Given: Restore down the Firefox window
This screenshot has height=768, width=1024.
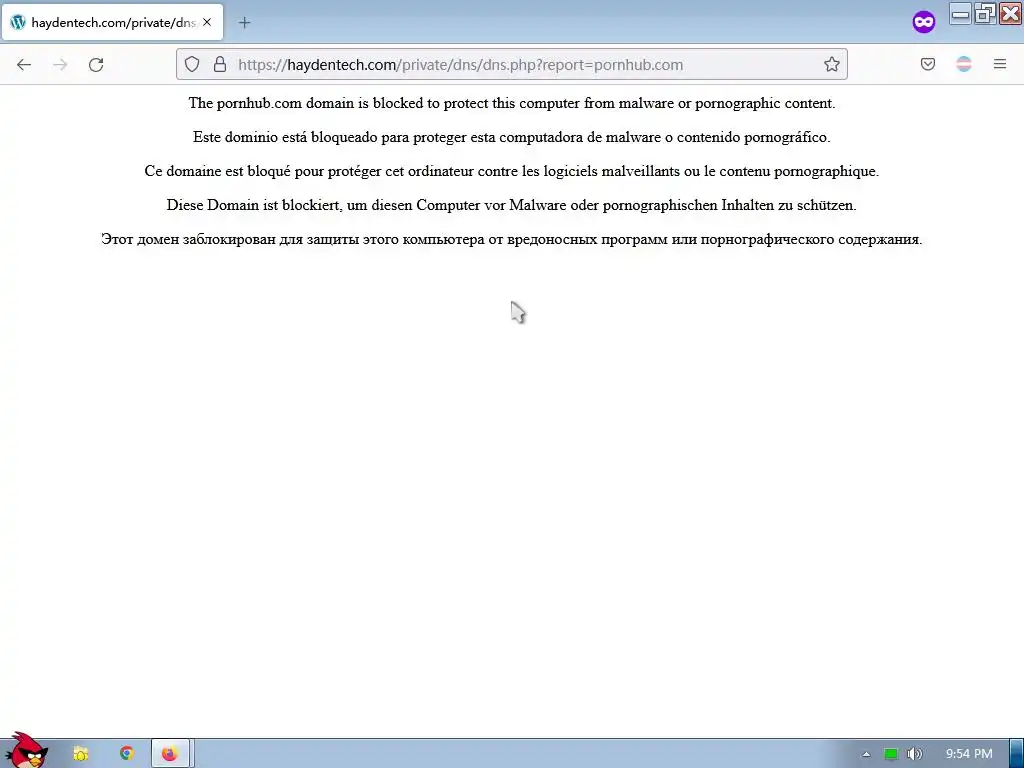Looking at the screenshot, I should click(985, 13).
